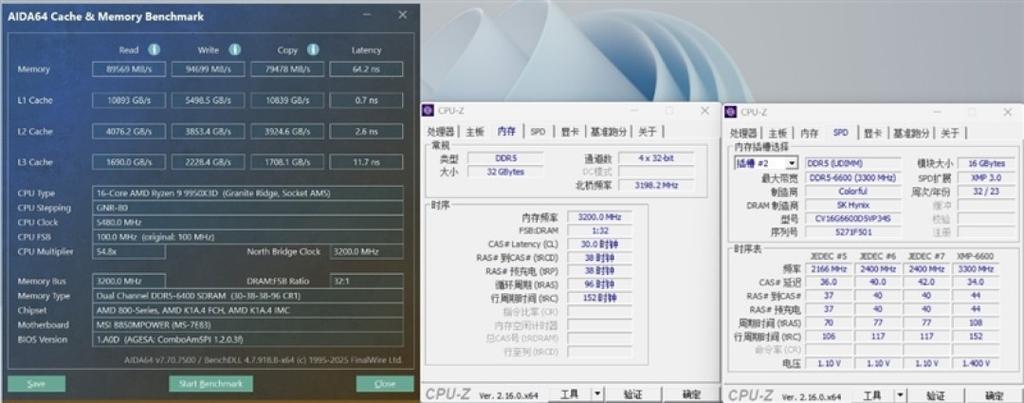This screenshot has height=403, width=1024.
Task: Click the 北桥频率 value 3198.2 MHz
Action: coord(656,185)
